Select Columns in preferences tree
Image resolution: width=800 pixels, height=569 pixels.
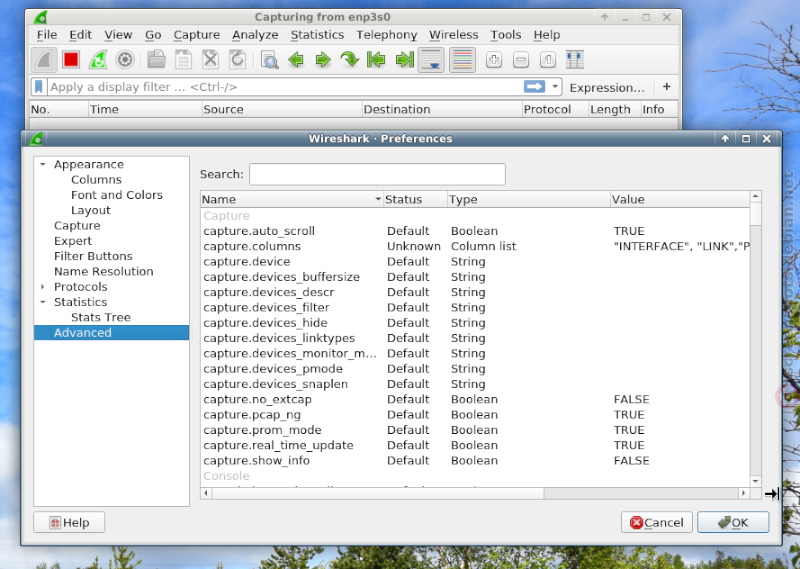pos(96,180)
